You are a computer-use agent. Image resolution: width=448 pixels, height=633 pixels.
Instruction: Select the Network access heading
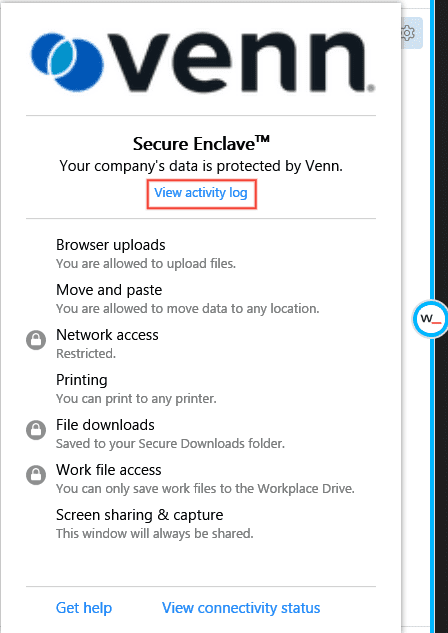click(107, 335)
